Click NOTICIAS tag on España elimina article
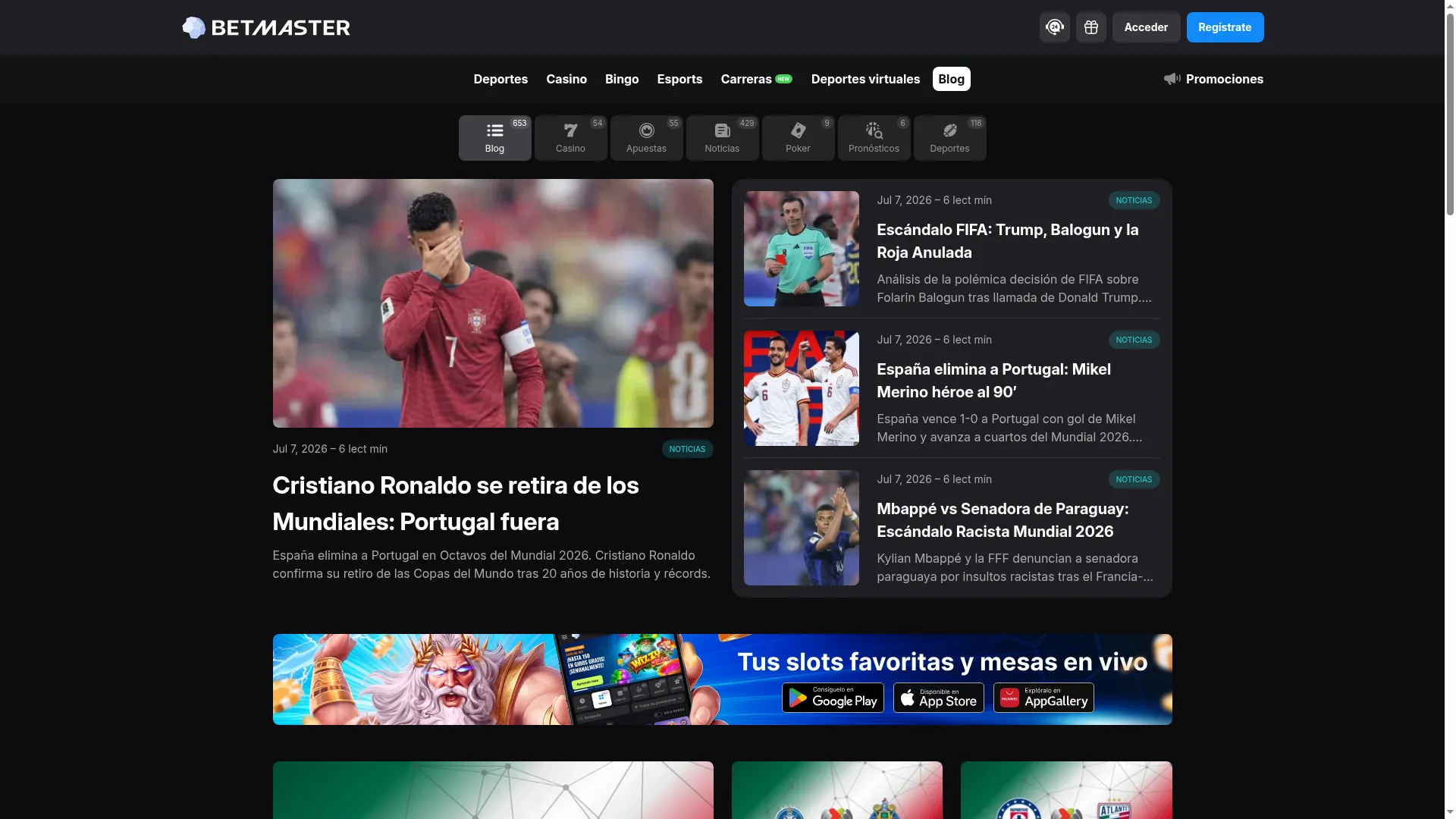The width and height of the screenshot is (1456, 819). click(1134, 340)
